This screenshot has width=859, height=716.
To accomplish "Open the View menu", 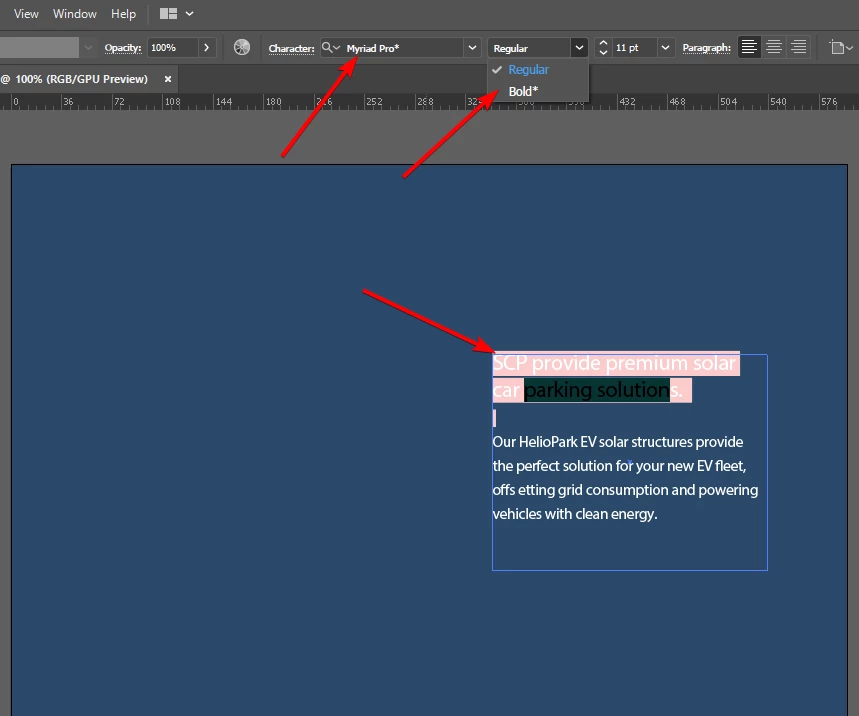I will 26,14.
